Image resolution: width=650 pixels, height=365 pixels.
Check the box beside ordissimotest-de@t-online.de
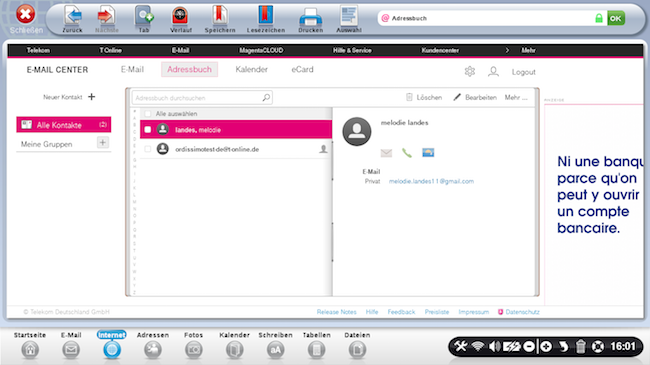[x=148, y=149]
